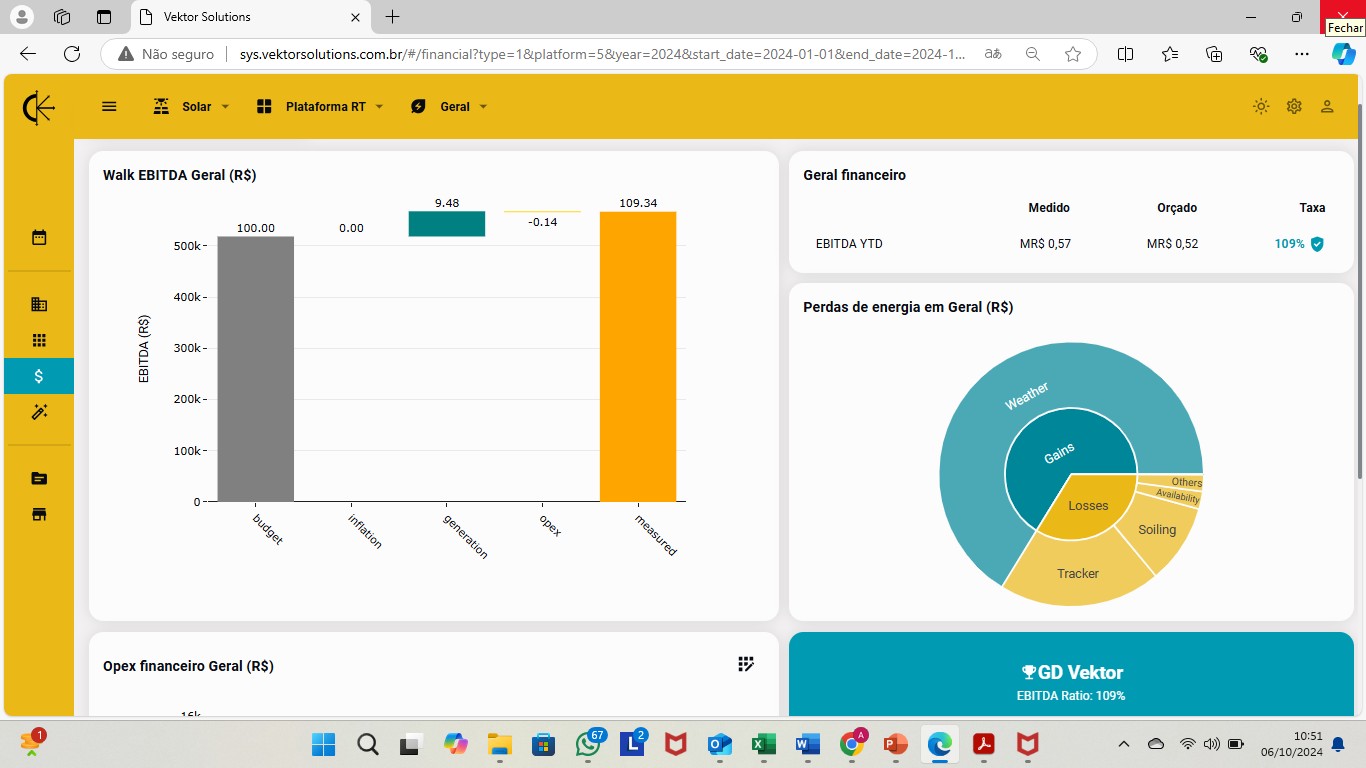The image size is (1366, 768).
Task: Expand the Geral dropdown
Action: pyautogui.click(x=449, y=106)
